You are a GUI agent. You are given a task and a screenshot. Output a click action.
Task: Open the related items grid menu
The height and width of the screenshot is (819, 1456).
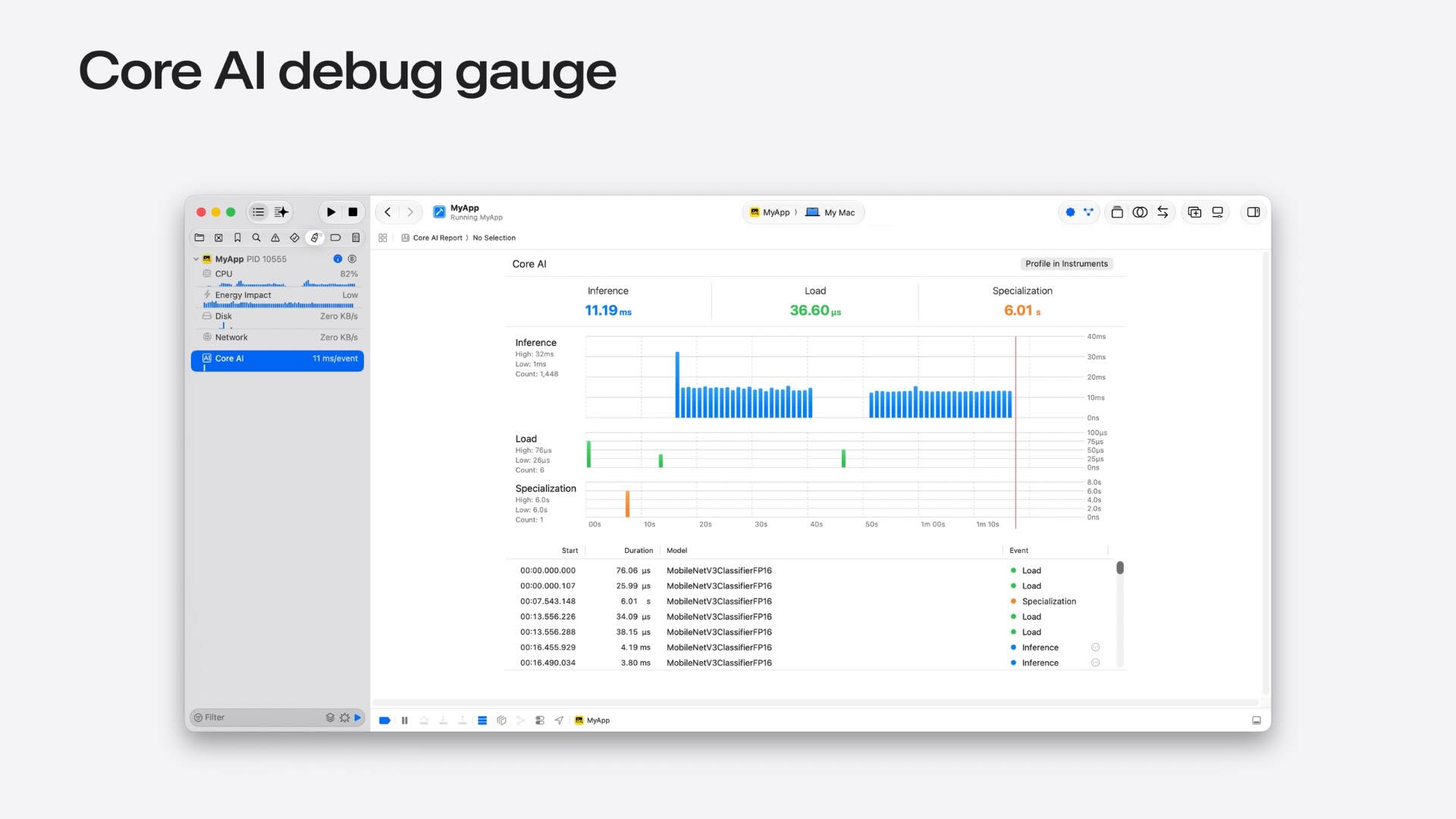(383, 238)
